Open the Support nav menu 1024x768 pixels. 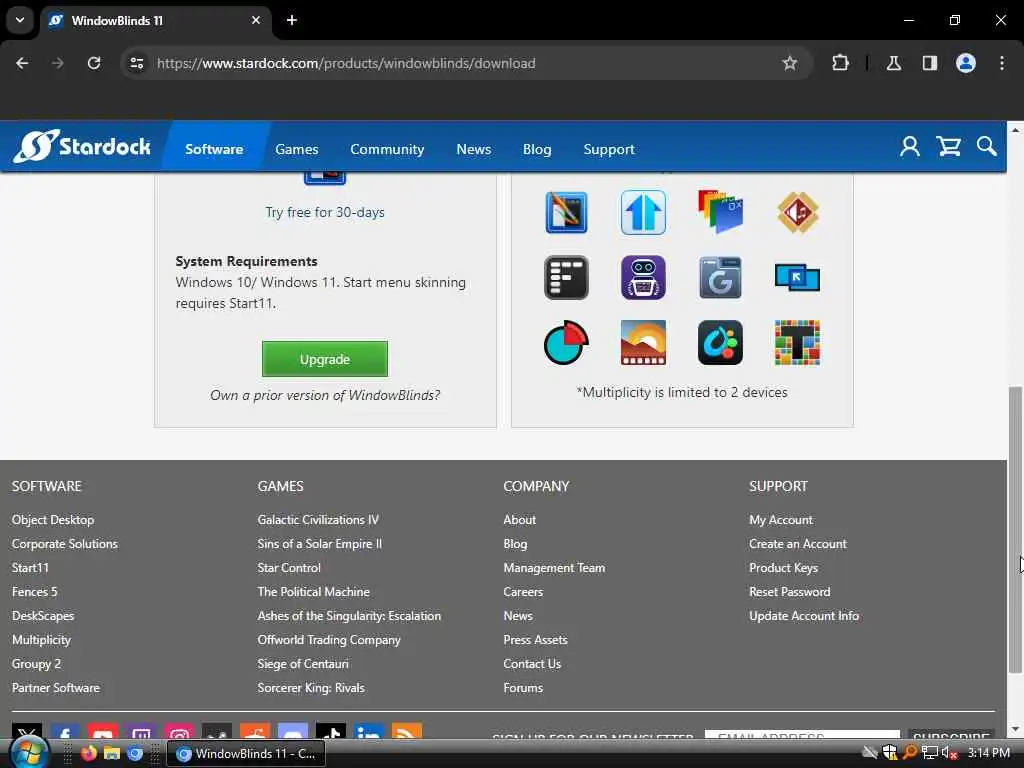tap(609, 149)
